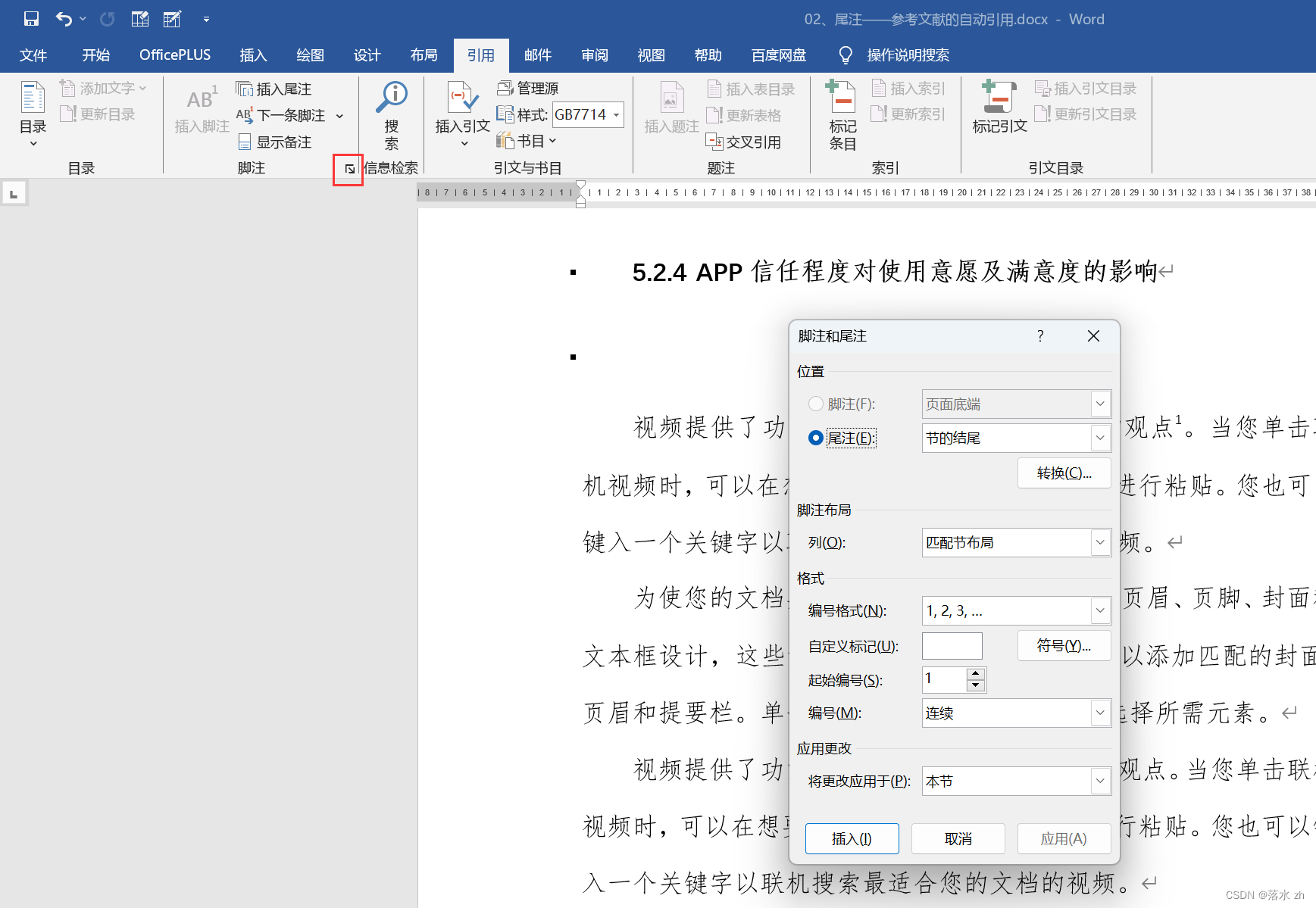Click the Apply (应用) button

pyautogui.click(x=1064, y=838)
